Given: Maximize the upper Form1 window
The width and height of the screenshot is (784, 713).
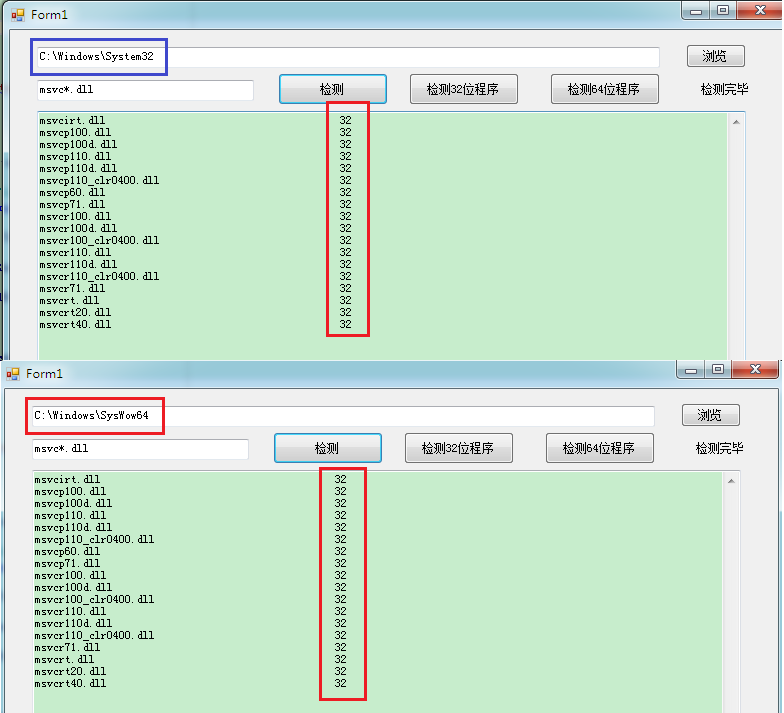Looking at the screenshot, I should tap(722, 10).
